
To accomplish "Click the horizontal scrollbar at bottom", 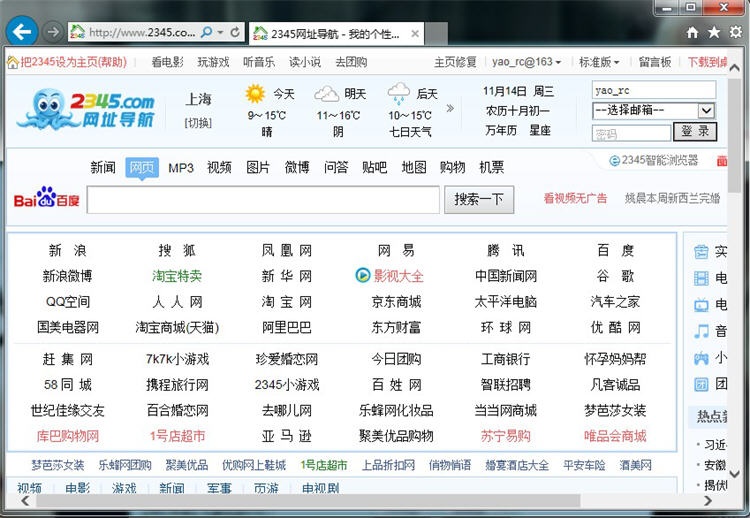I will [x=300, y=500].
